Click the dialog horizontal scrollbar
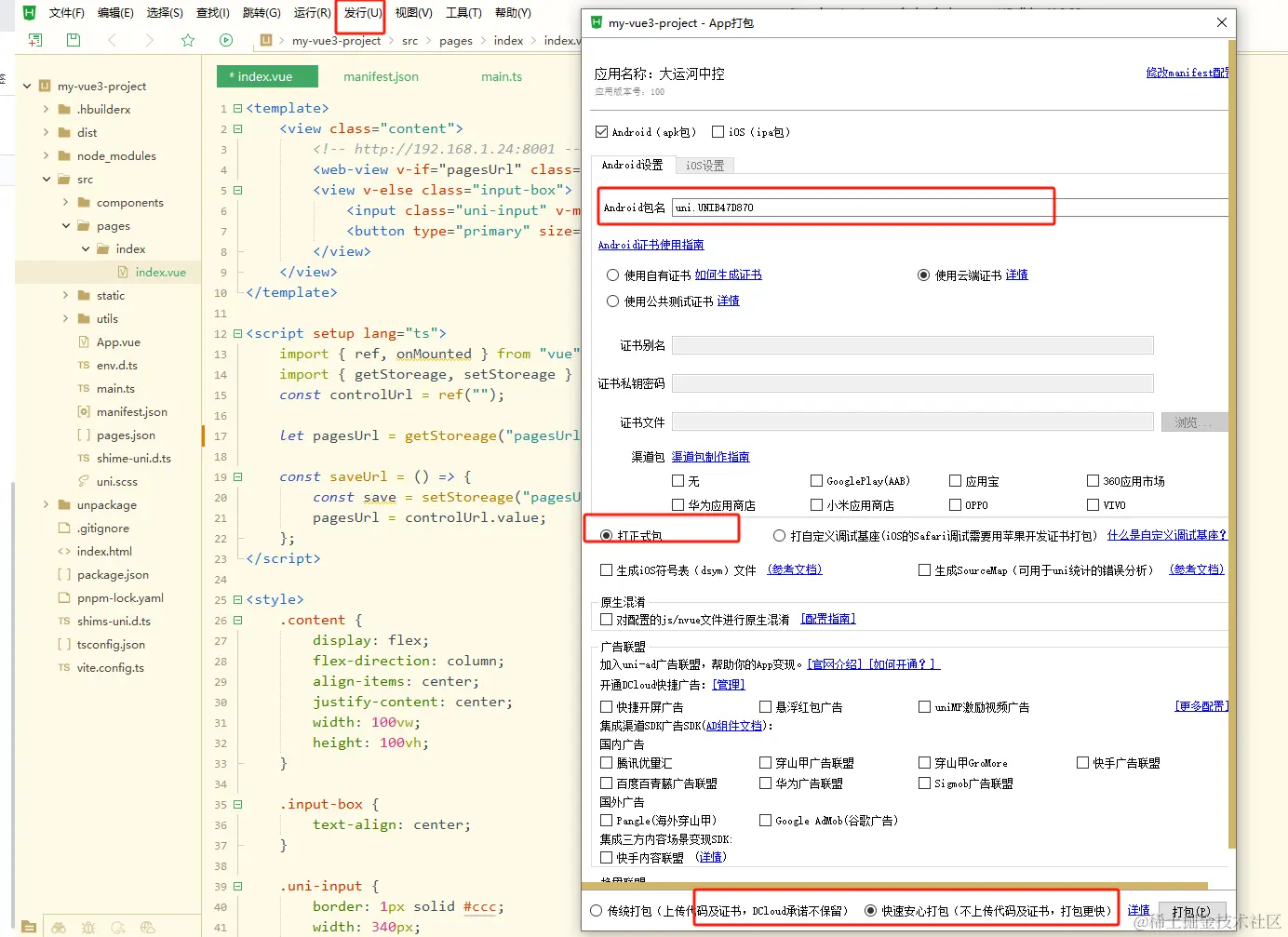 (x=895, y=885)
